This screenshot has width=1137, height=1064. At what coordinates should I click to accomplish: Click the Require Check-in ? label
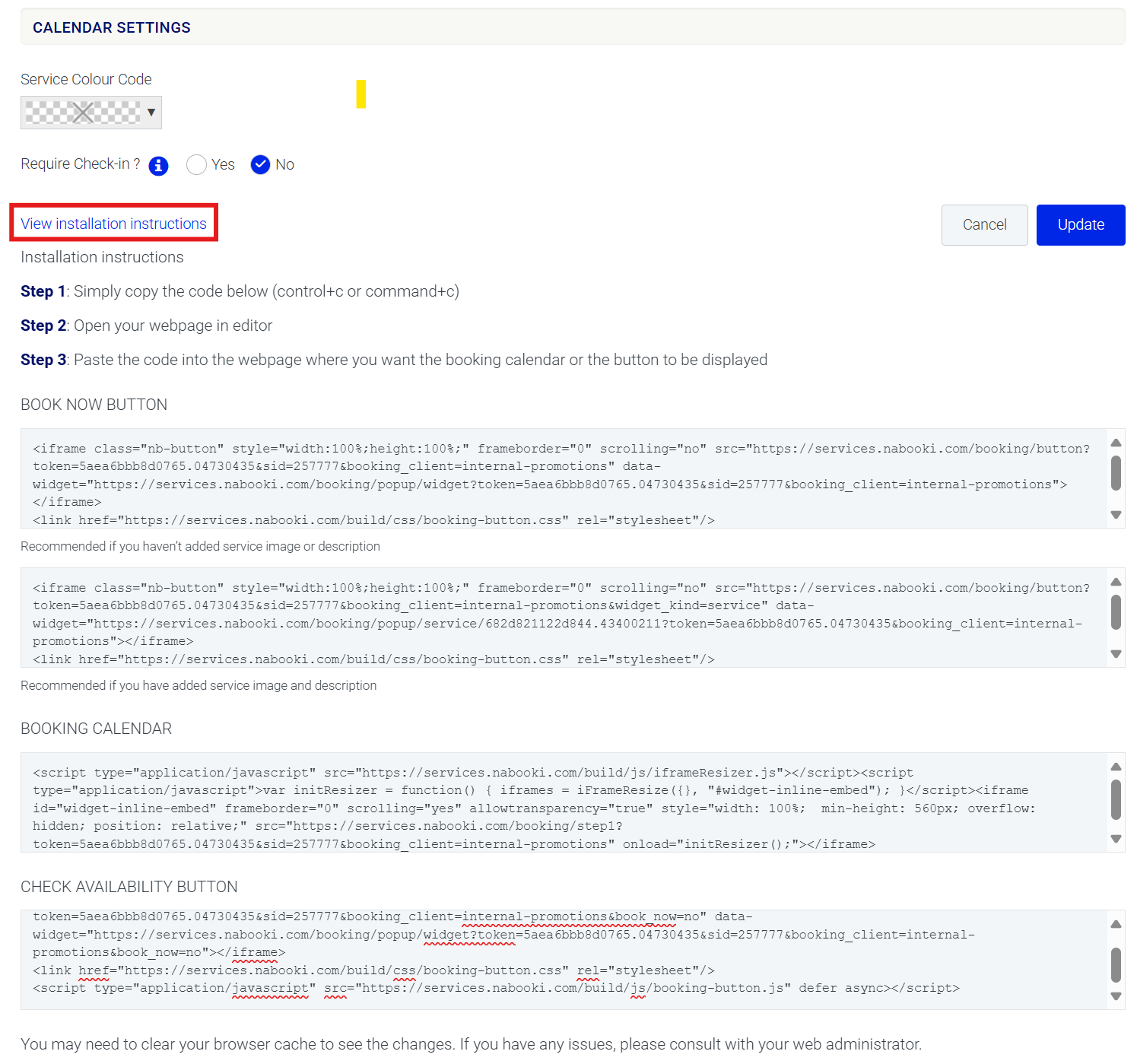coord(80,164)
